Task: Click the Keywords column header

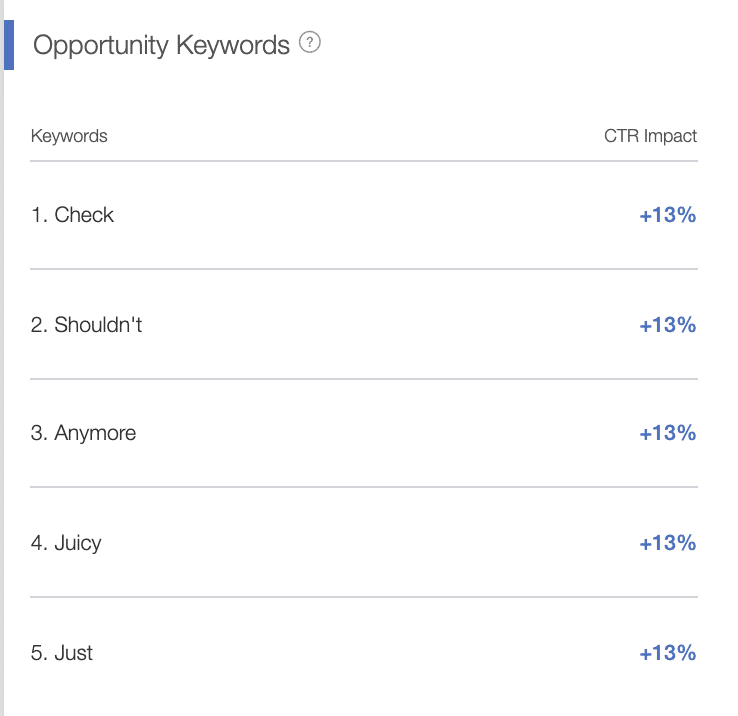Action: (69, 136)
